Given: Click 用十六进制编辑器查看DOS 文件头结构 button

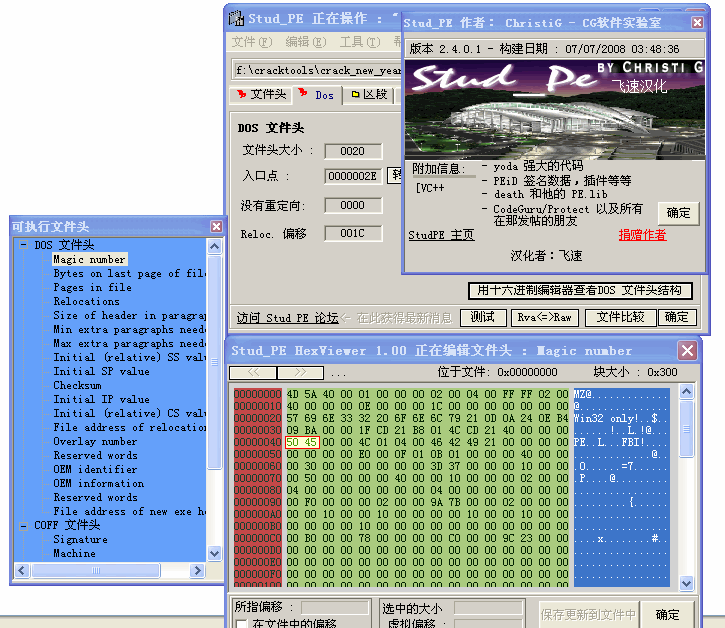Looking at the screenshot, I should click(580, 290).
